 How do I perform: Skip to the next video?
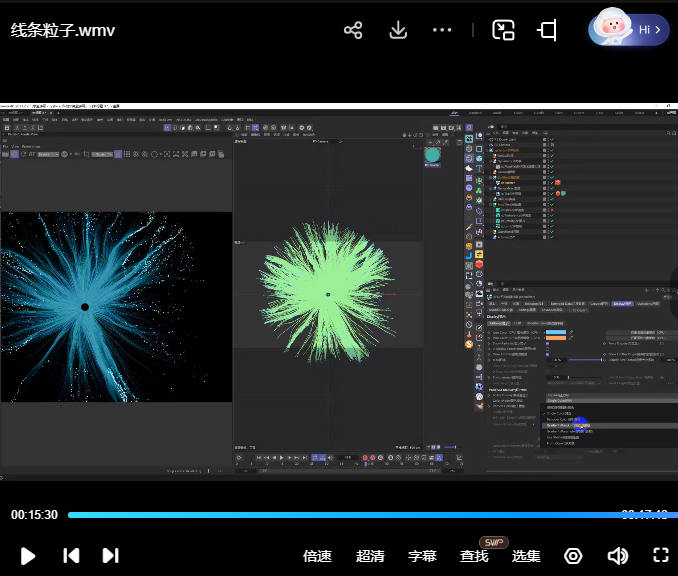click(110, 556)
